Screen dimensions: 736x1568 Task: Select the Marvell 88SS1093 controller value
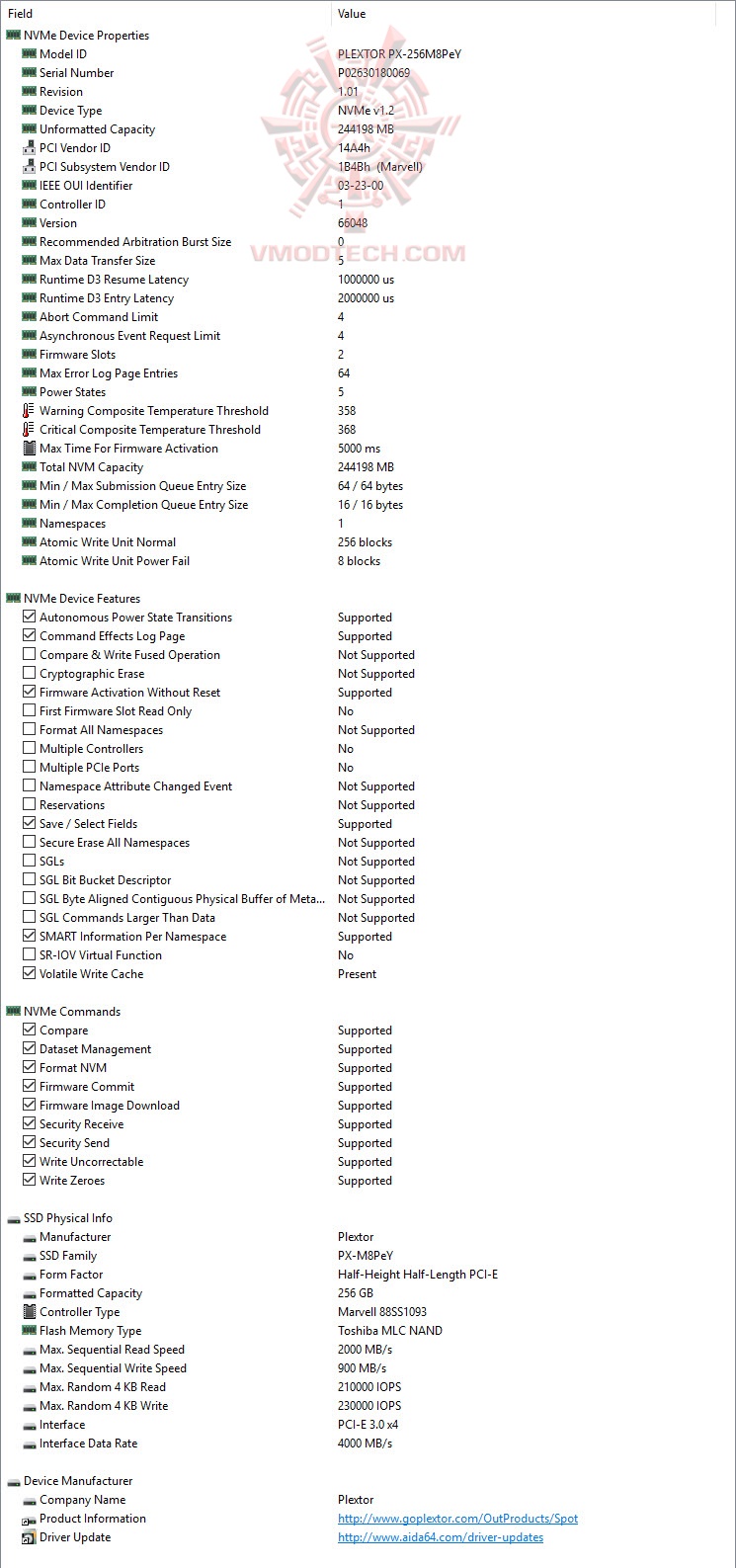382,1312
